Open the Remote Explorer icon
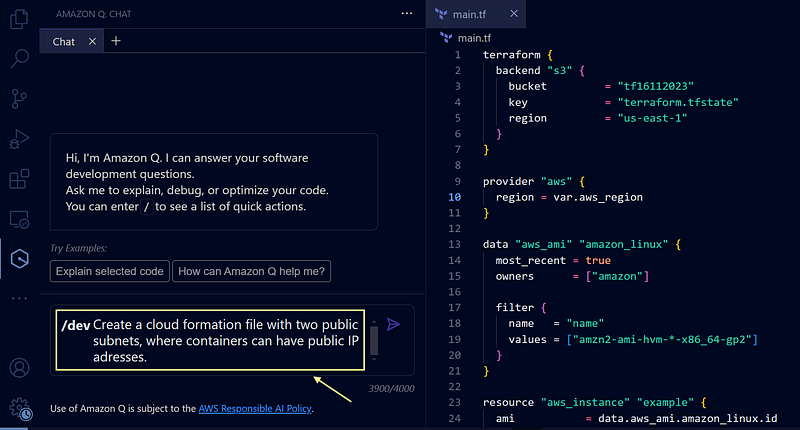 pyautogui.click(x=19, y=219)
